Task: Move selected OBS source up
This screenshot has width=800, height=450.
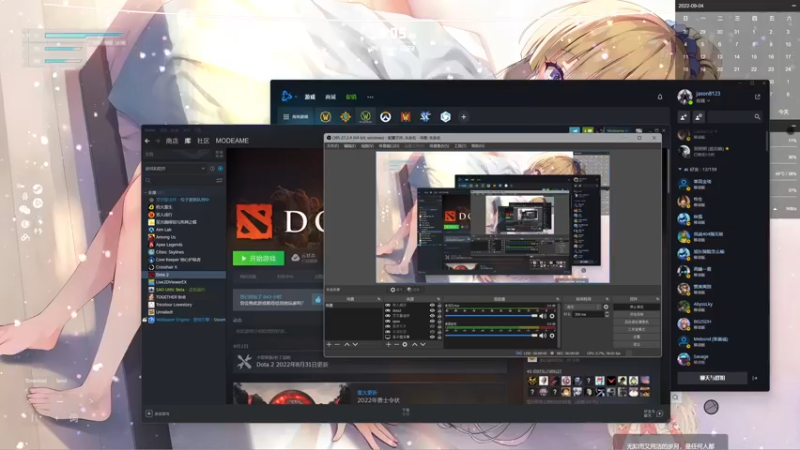Action: coord(414,344)
